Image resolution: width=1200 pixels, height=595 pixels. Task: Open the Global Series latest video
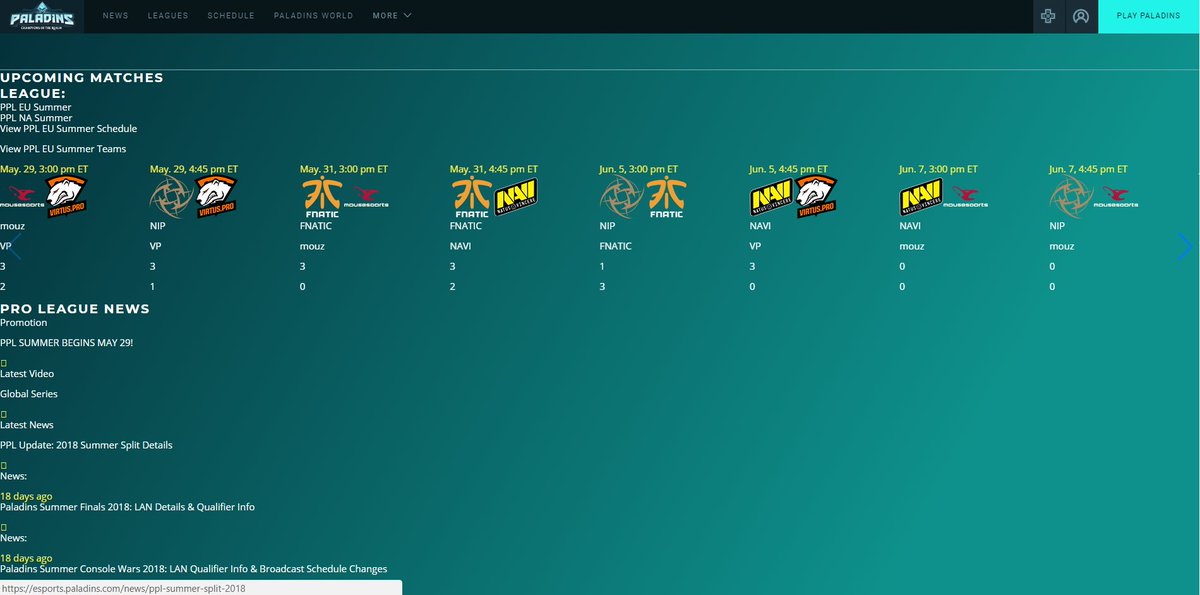(29, 394)
